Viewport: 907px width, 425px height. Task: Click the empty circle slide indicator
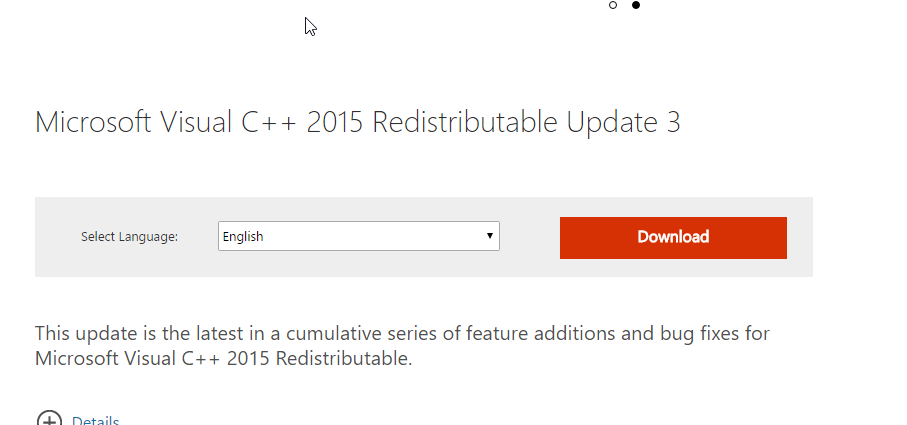[x=613, y=5]
